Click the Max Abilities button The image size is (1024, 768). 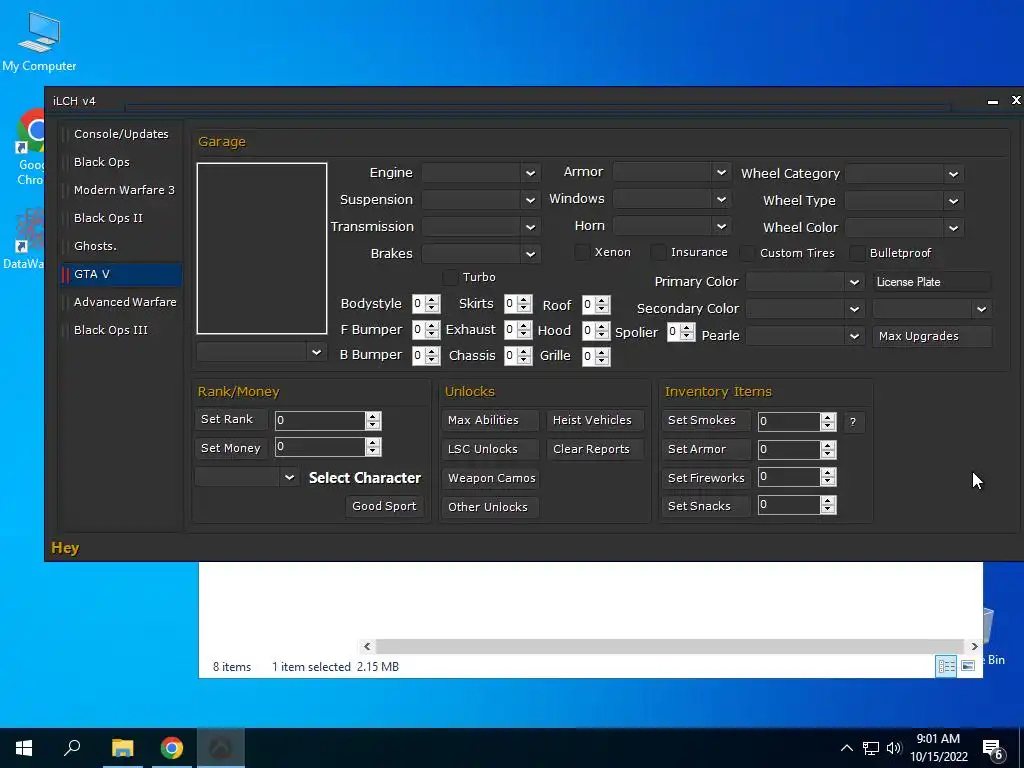coord(490,421)
